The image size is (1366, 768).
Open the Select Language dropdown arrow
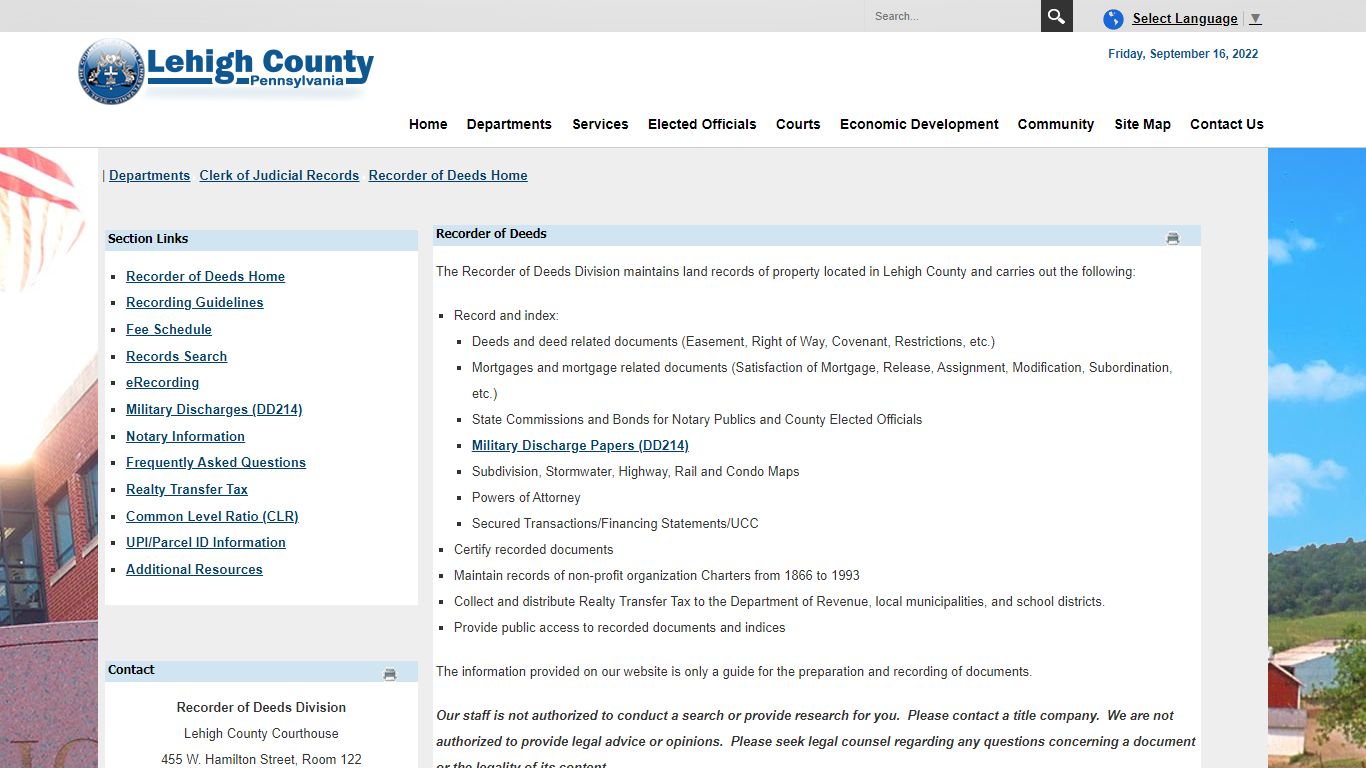click(1255, 18)
